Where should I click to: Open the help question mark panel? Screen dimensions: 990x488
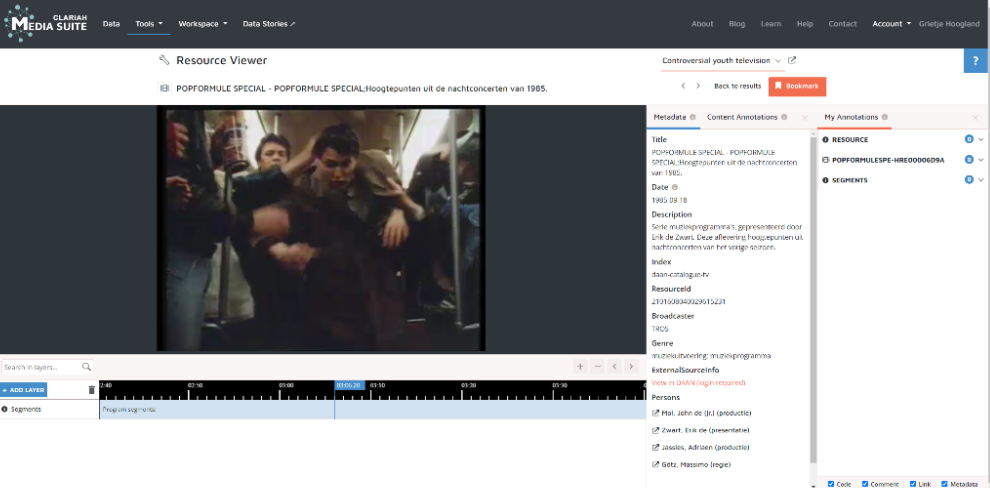[976, 60]
